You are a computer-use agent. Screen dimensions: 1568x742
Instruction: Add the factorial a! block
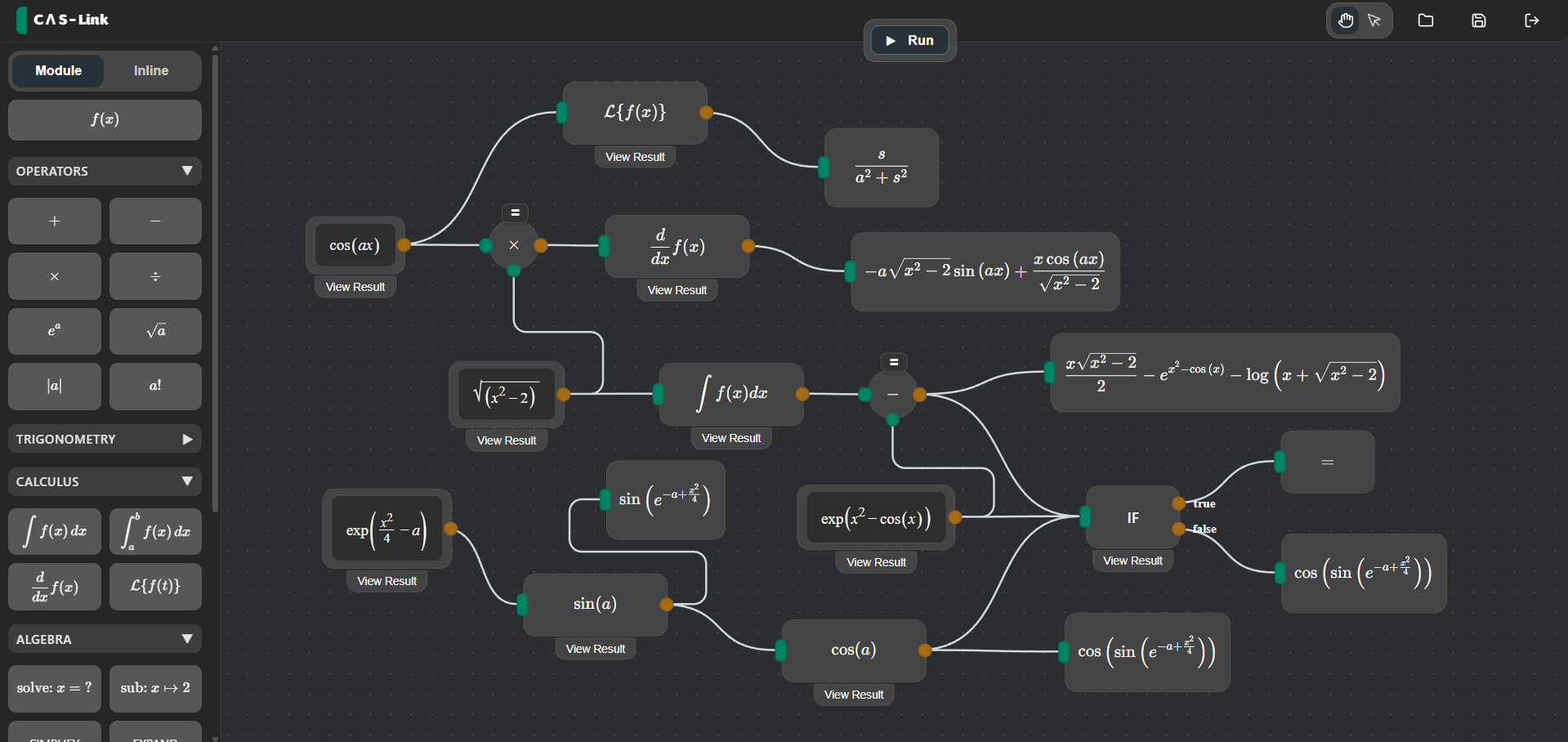155,386
